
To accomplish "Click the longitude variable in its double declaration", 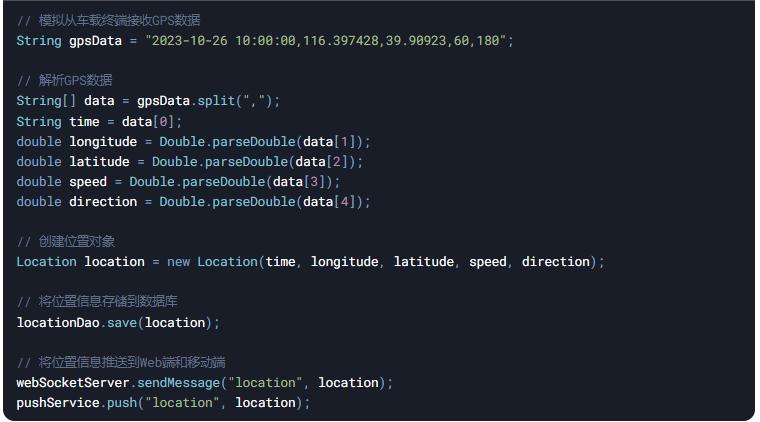I will coord(103,141).
